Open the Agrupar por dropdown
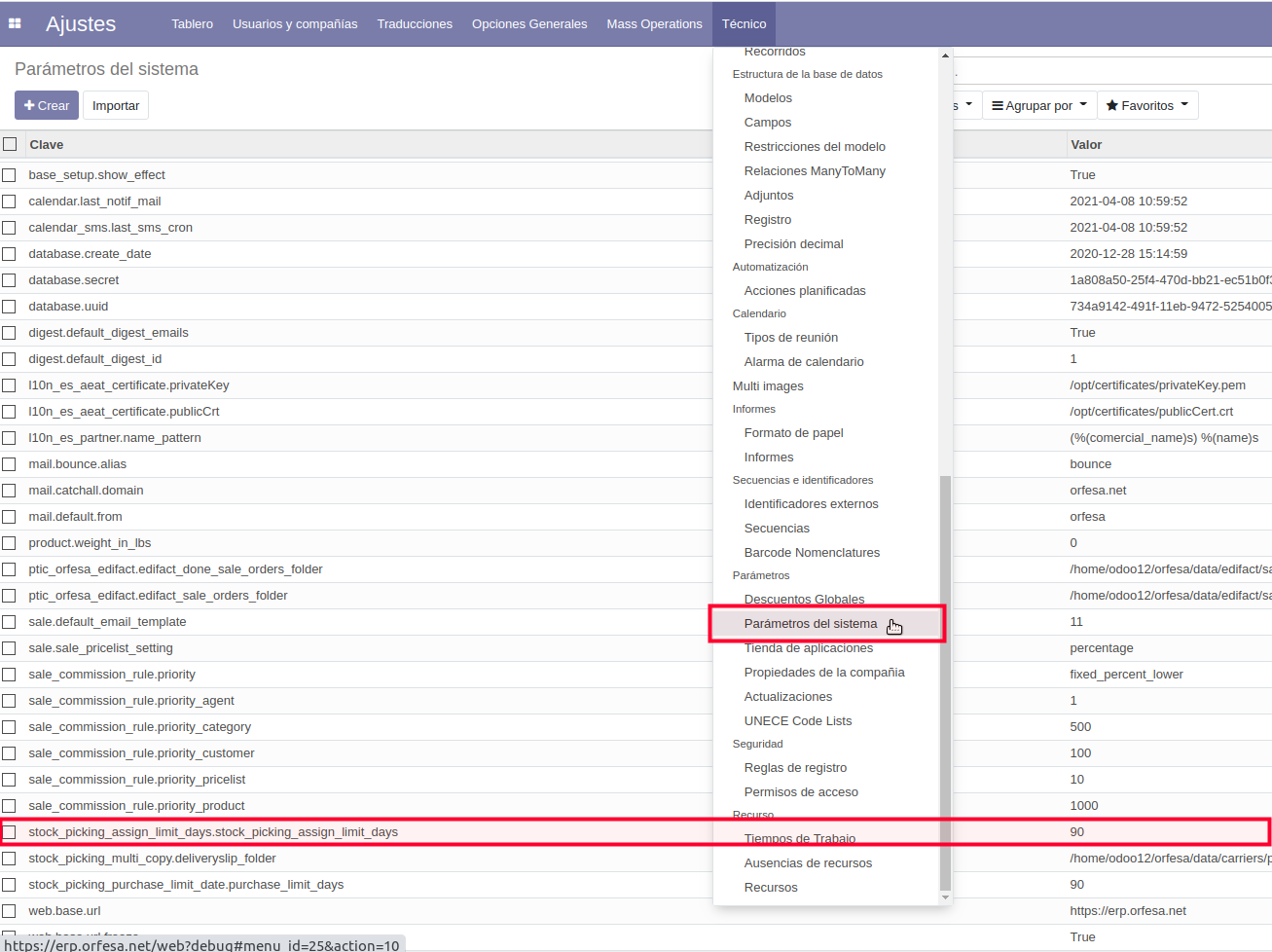1272x952 pixels. (1038, 105)
